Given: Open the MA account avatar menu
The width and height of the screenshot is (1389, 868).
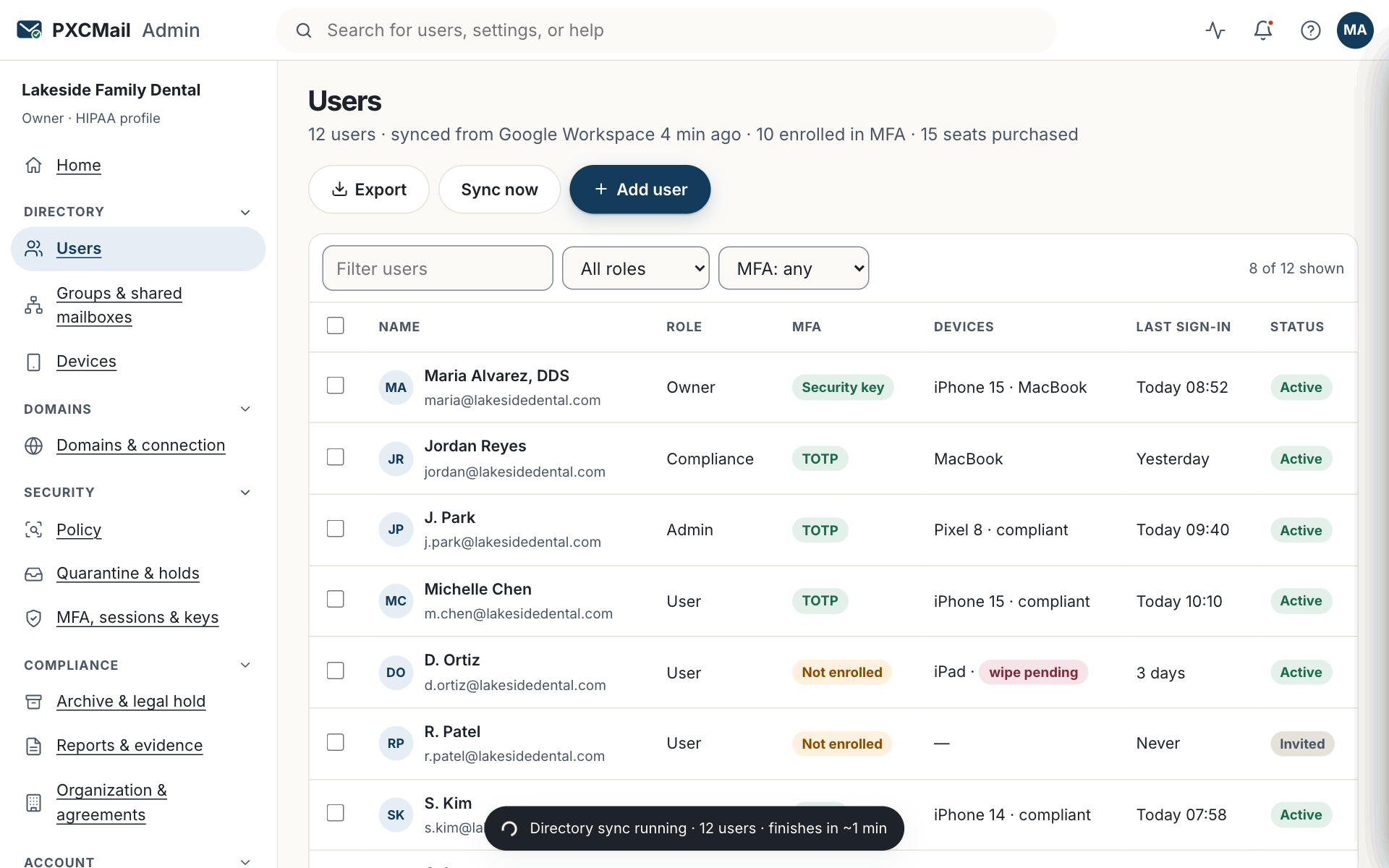Looking at the screenshot, I should [x=1355, y=30].
